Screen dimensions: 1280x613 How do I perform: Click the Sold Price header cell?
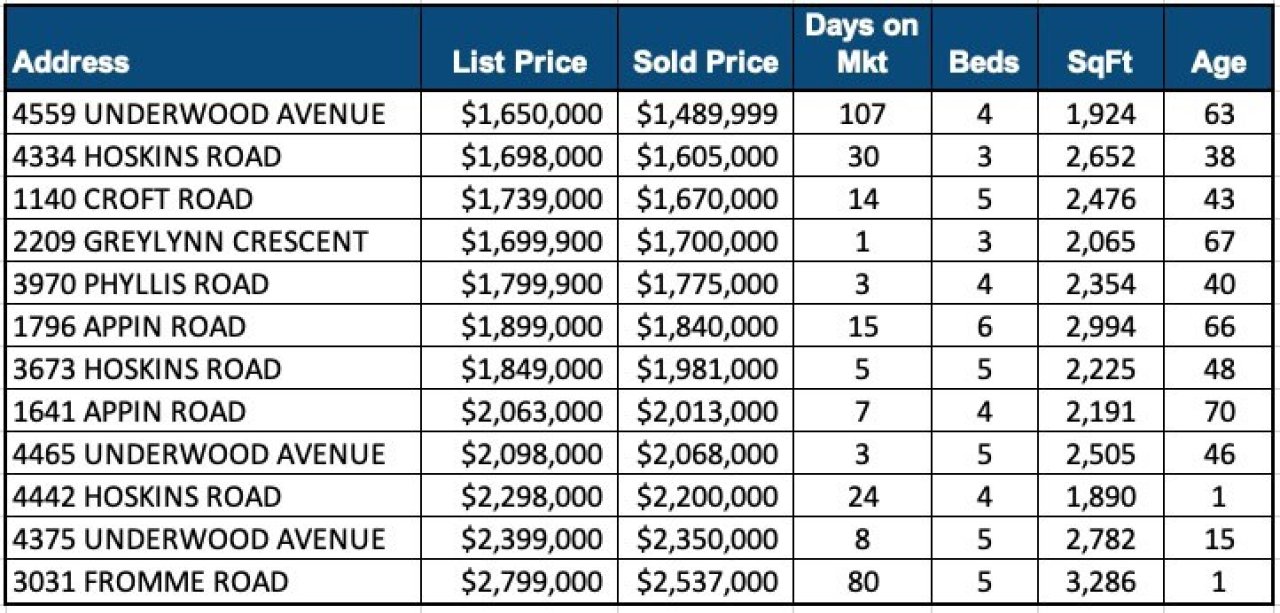point(705,62)
